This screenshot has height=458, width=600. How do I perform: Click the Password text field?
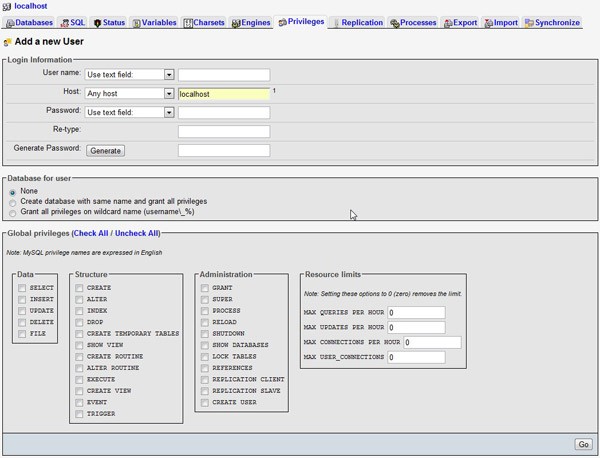[224, 112]
